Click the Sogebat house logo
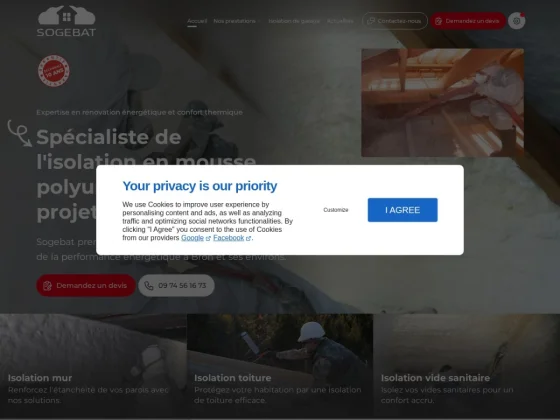 point(66,21)
